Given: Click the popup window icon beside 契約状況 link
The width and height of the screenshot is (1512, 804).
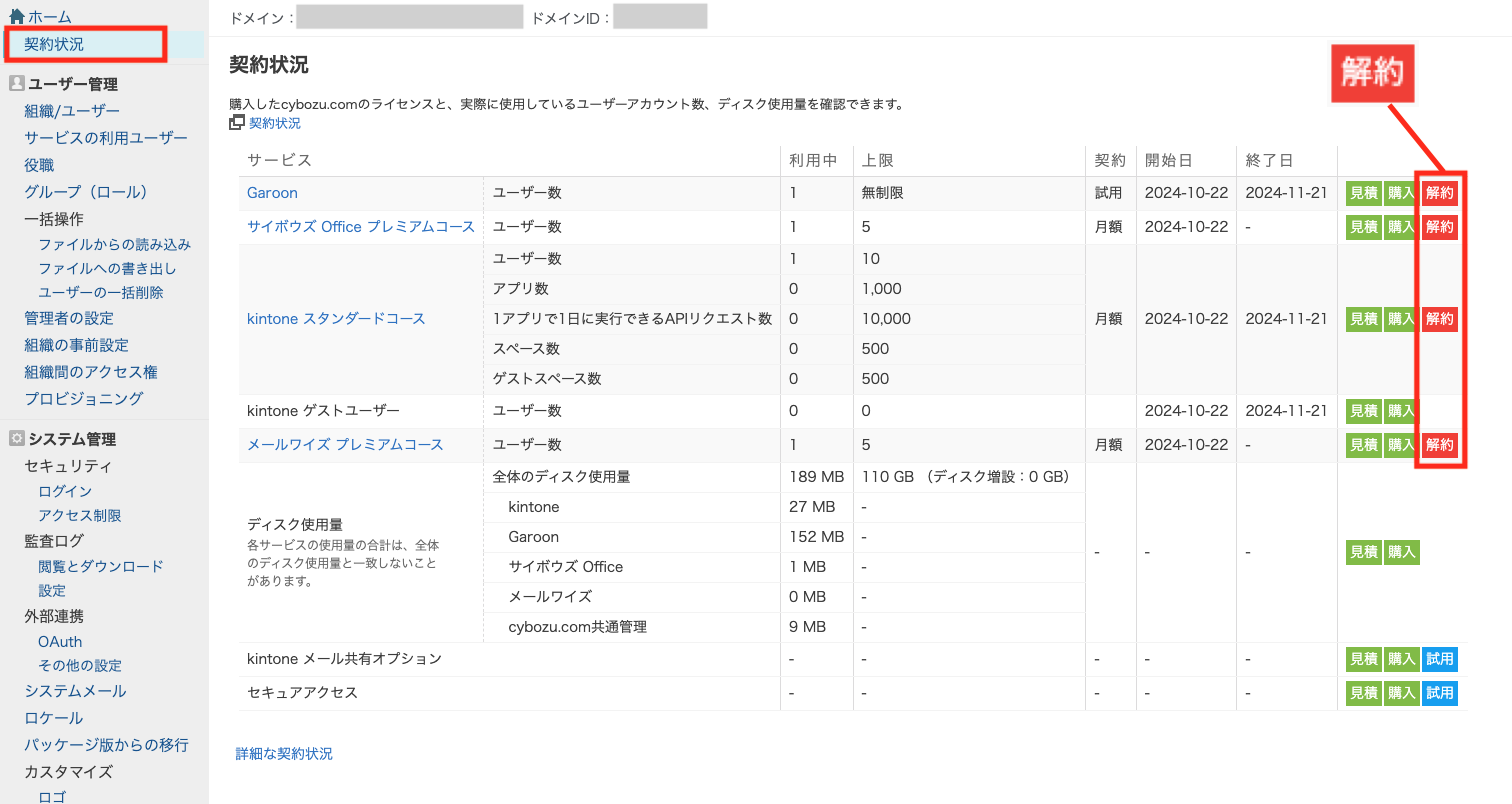Looking at the screenshot, I should click(x=237, y=123).
